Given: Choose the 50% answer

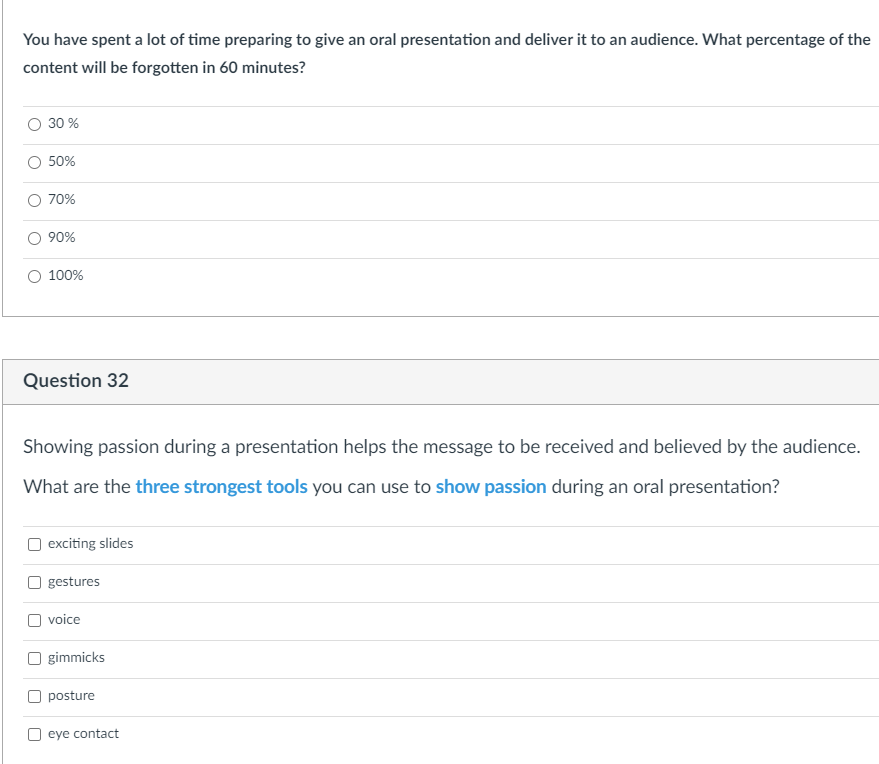Looking at the screenshot, I should point(35,162).
